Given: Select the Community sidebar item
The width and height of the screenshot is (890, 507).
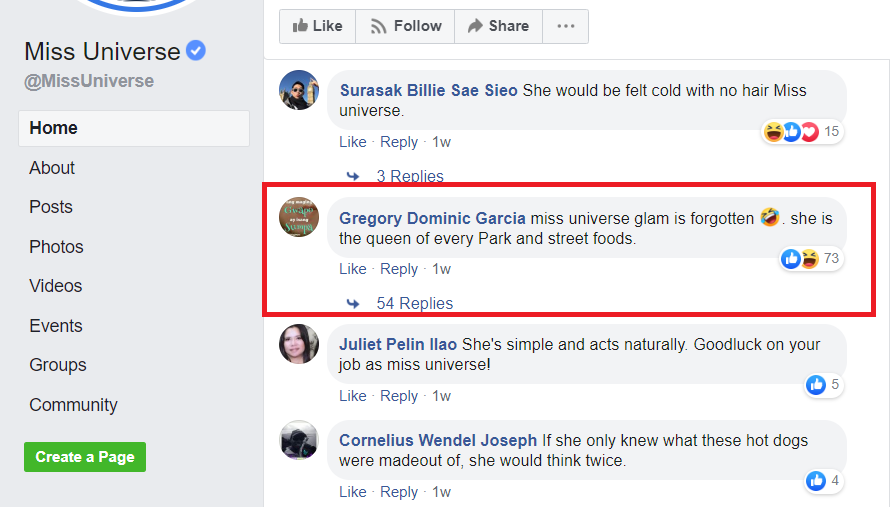Looking at the screenshot, I should [x=73, y=405].
